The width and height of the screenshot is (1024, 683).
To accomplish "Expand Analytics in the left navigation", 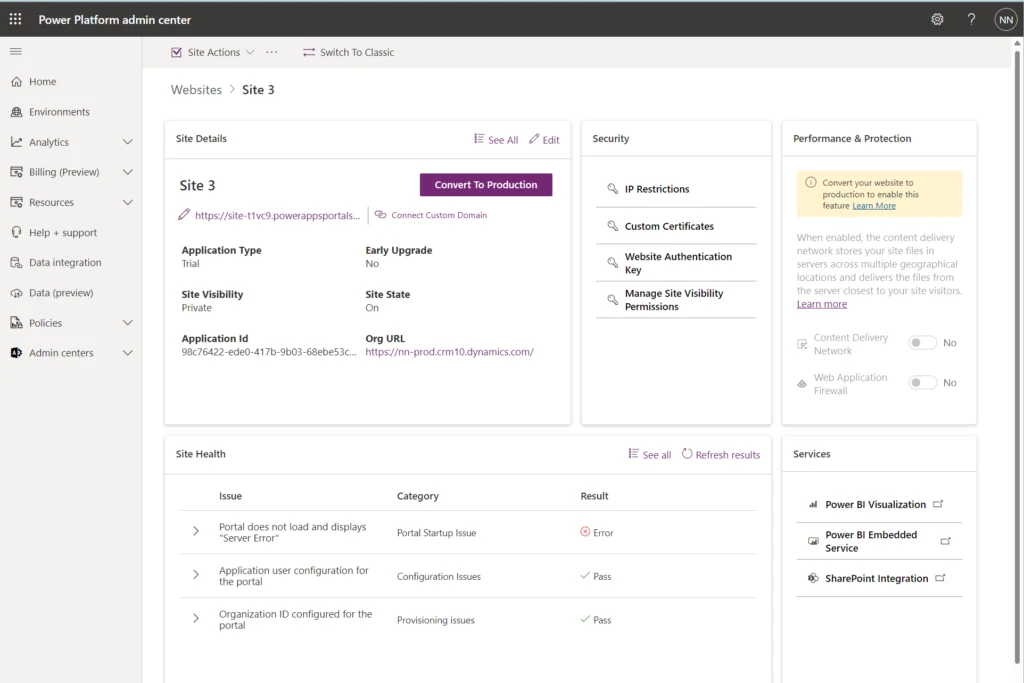I will (x=127, y=141).
